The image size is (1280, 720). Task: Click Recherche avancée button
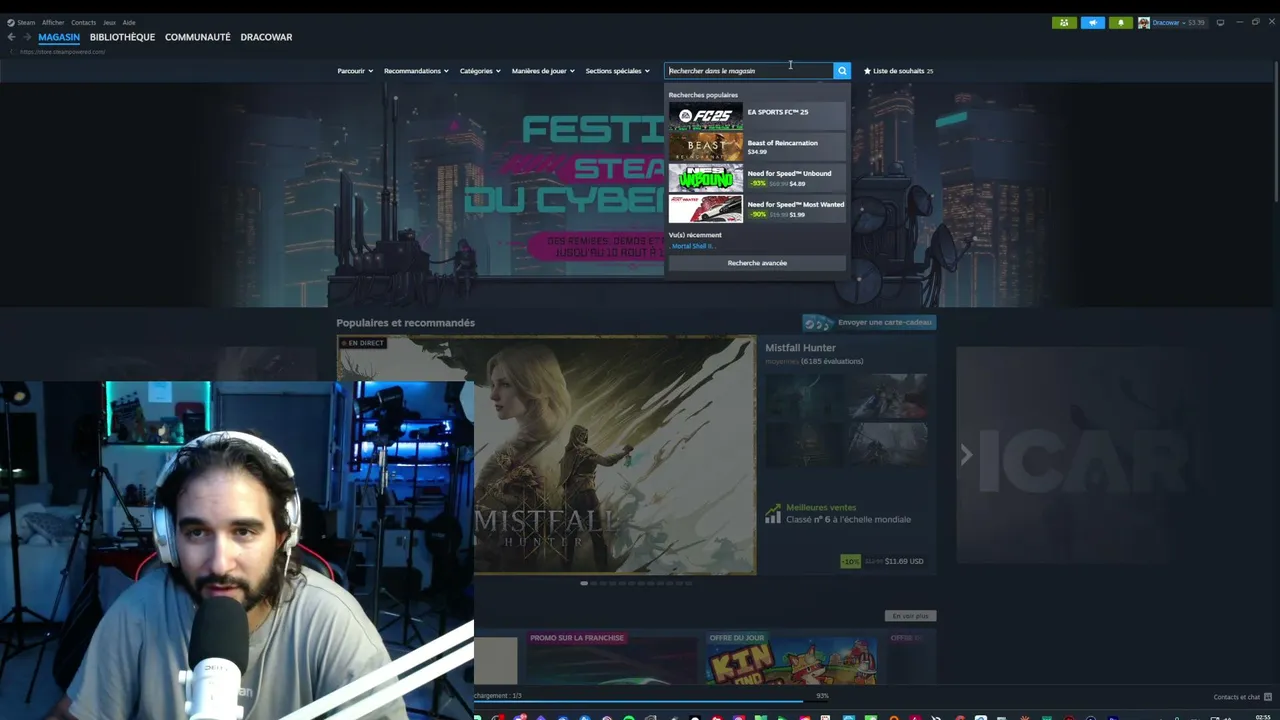click(x=757, y=263)
